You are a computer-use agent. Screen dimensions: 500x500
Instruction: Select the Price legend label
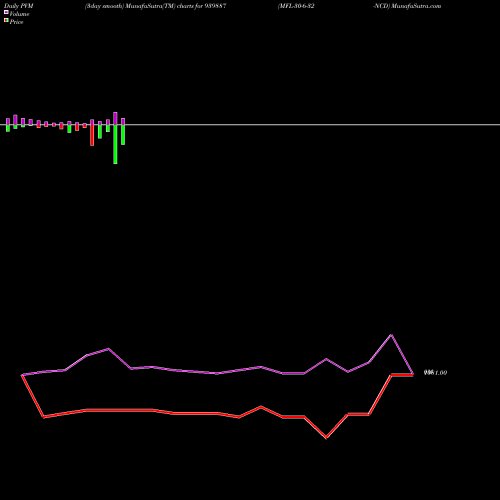[x=16, y=22]
